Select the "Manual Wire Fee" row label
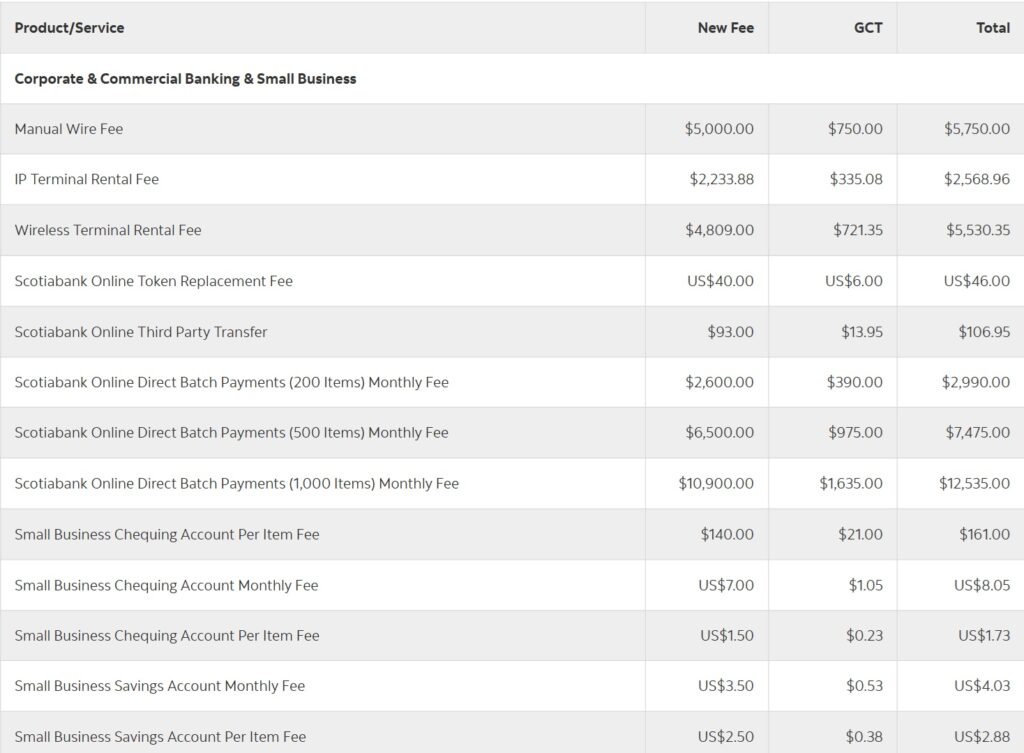Viewport: 1024px width, 753px height. click(69, 129)
